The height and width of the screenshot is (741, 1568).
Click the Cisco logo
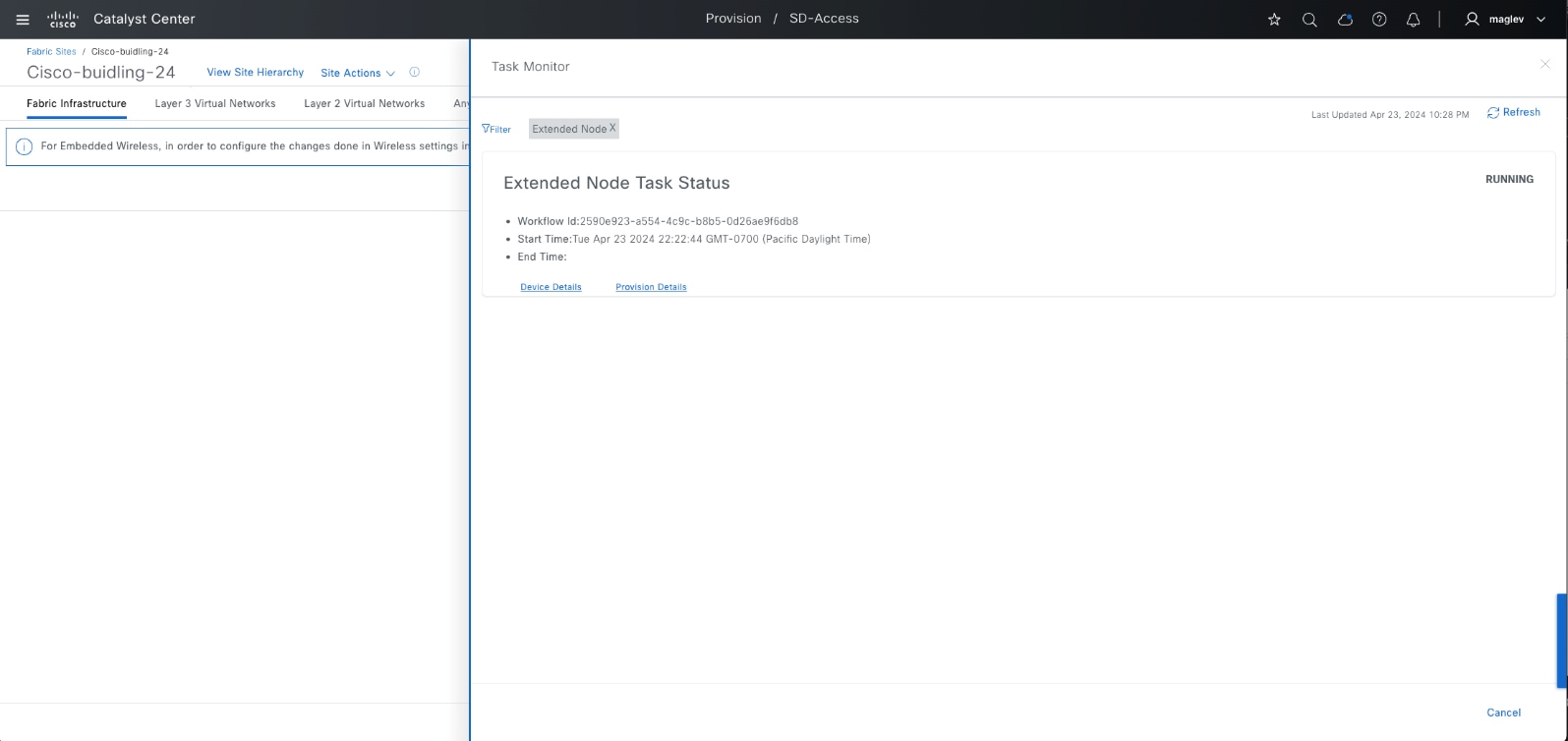coord(63,20)
